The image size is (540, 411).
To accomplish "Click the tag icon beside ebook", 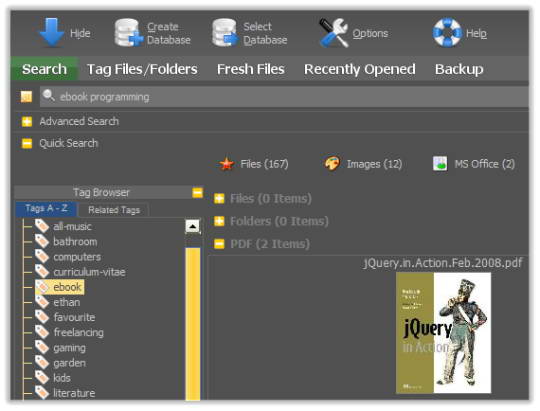I will point(42,287).
